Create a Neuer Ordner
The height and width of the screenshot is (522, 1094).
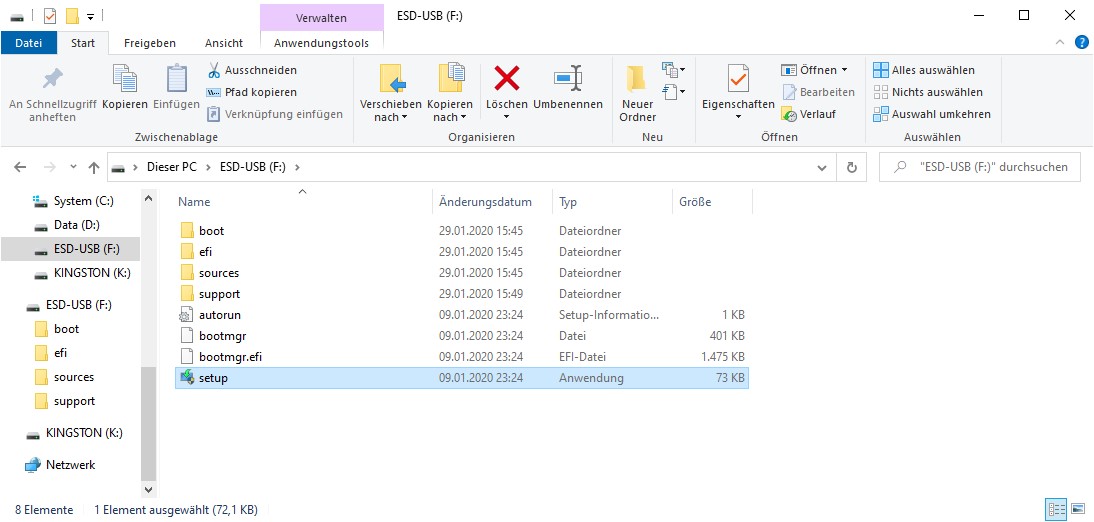pos(638,93)
